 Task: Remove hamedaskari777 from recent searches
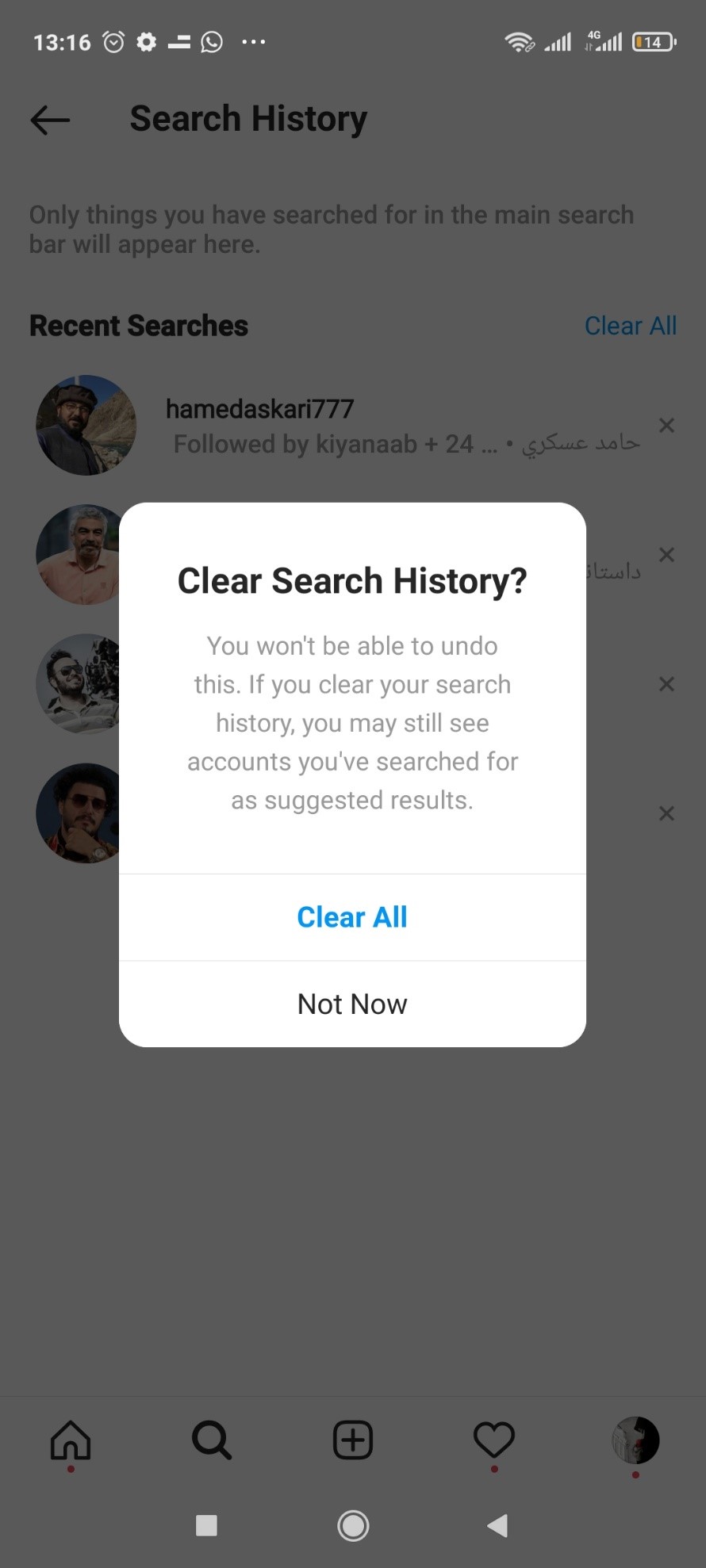(666, 426)
